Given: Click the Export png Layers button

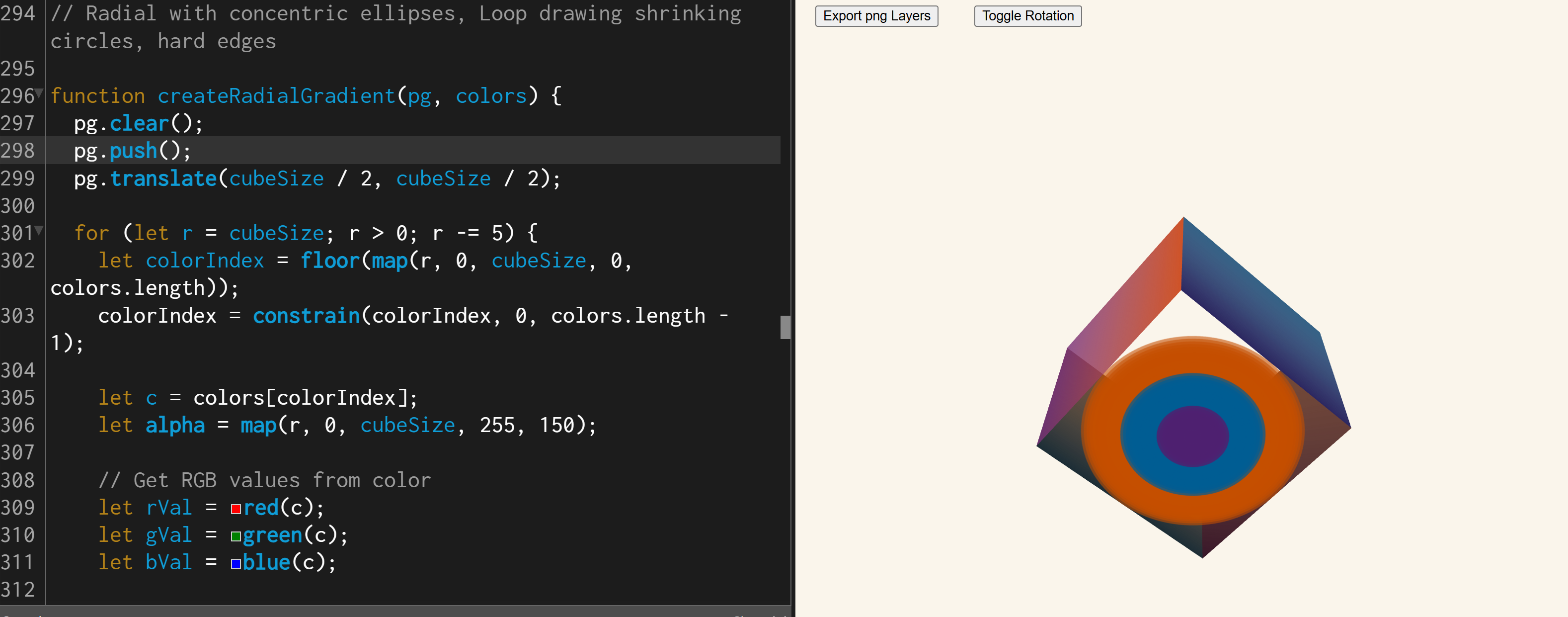Looking at the screenshot, I should click(876, 16).
